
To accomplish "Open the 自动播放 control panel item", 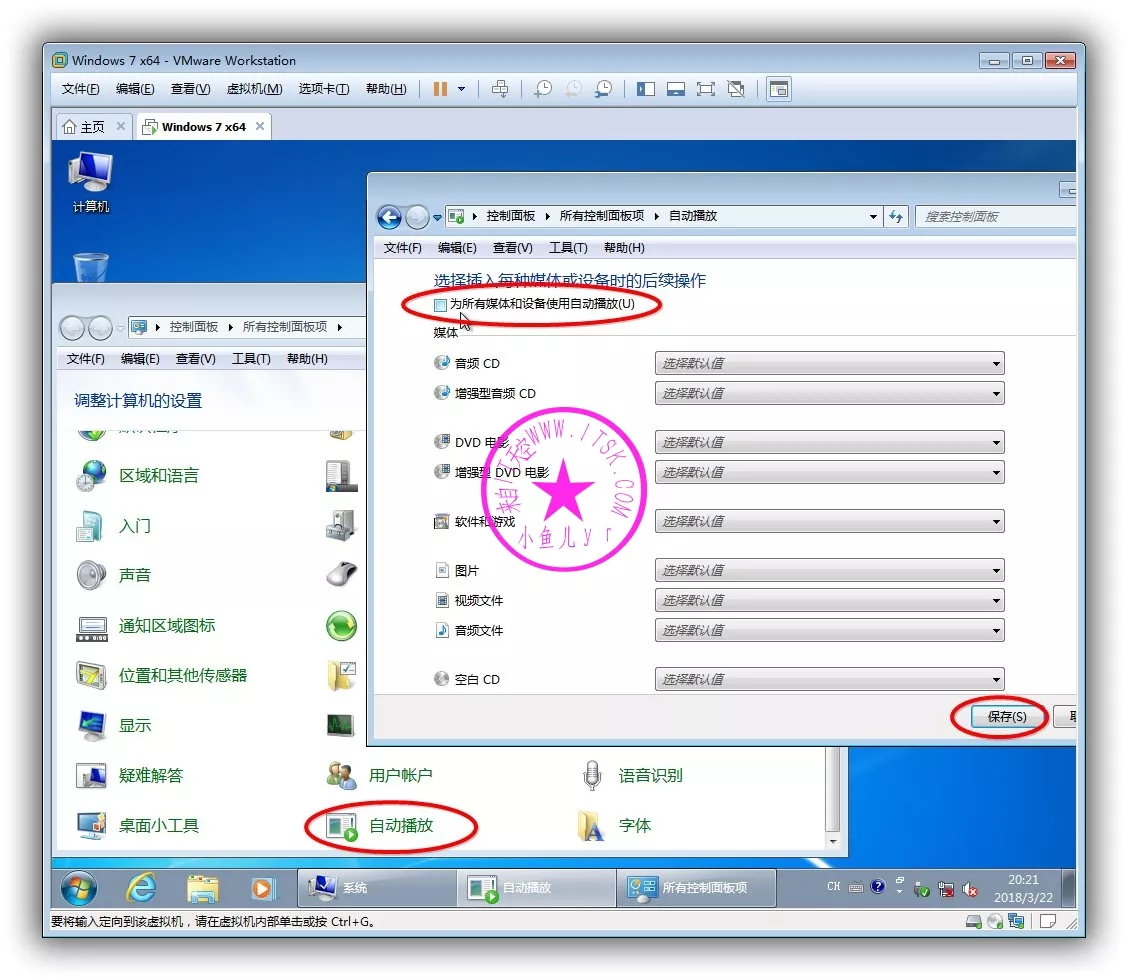I will coord(400,826).
